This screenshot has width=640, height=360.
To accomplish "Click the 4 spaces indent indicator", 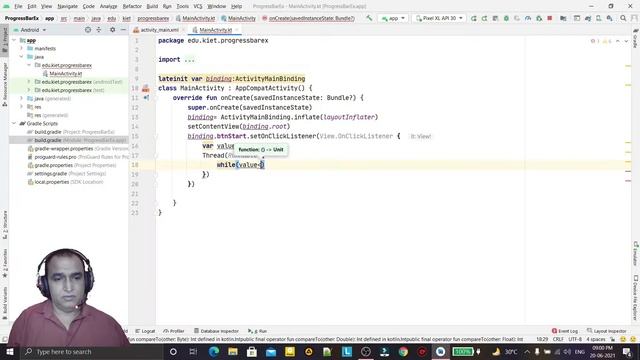I will [x=596, y=339].
